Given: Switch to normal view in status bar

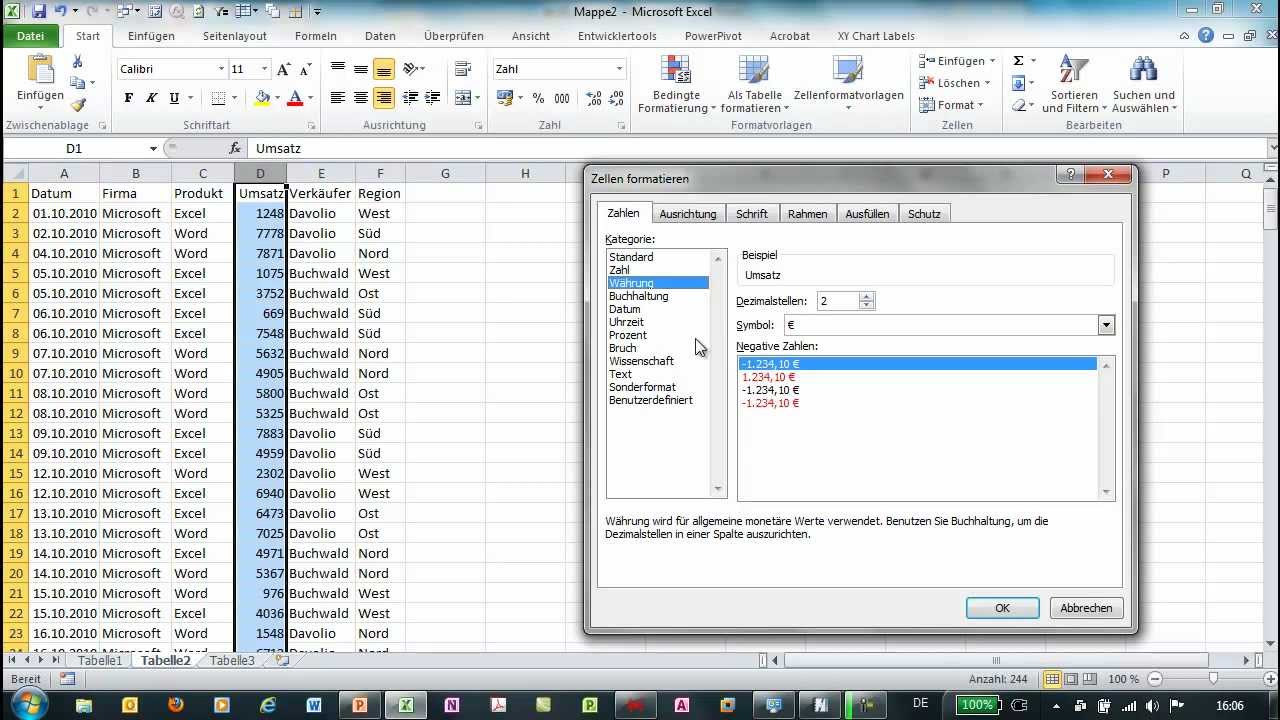Looking at the screenshot, I should coord(1052,679).
